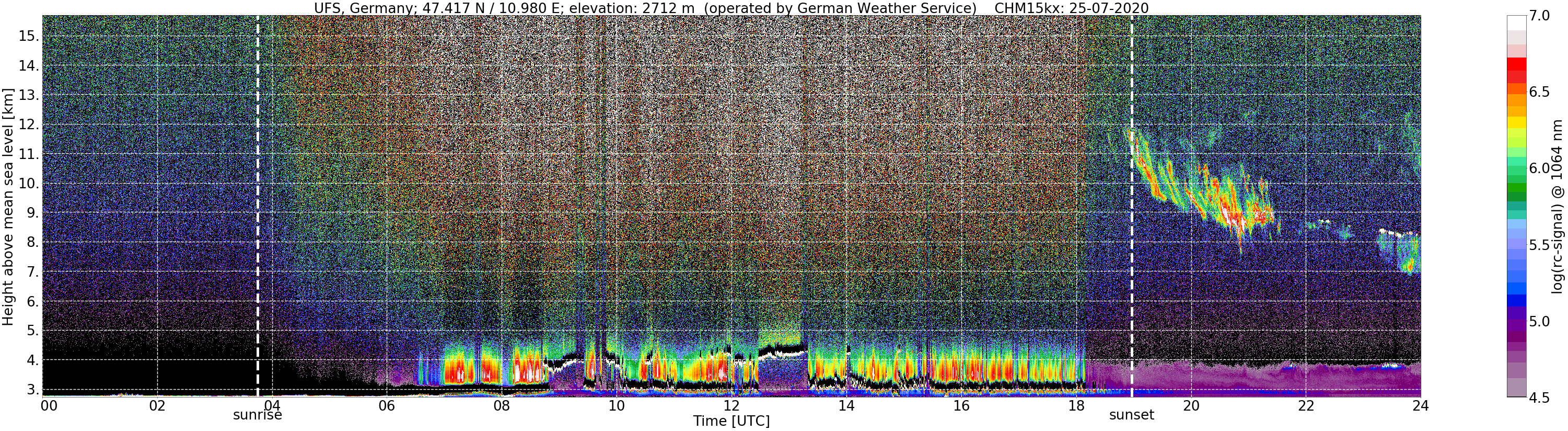This screenshot has height=431, width=1568.
Task: Click the "12" time axis tick label
Action: pyautogui.click(x=731, y=406)
